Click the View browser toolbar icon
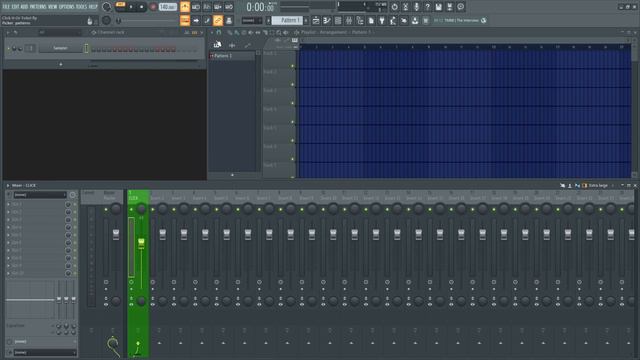640x360 pixels. 360,20
